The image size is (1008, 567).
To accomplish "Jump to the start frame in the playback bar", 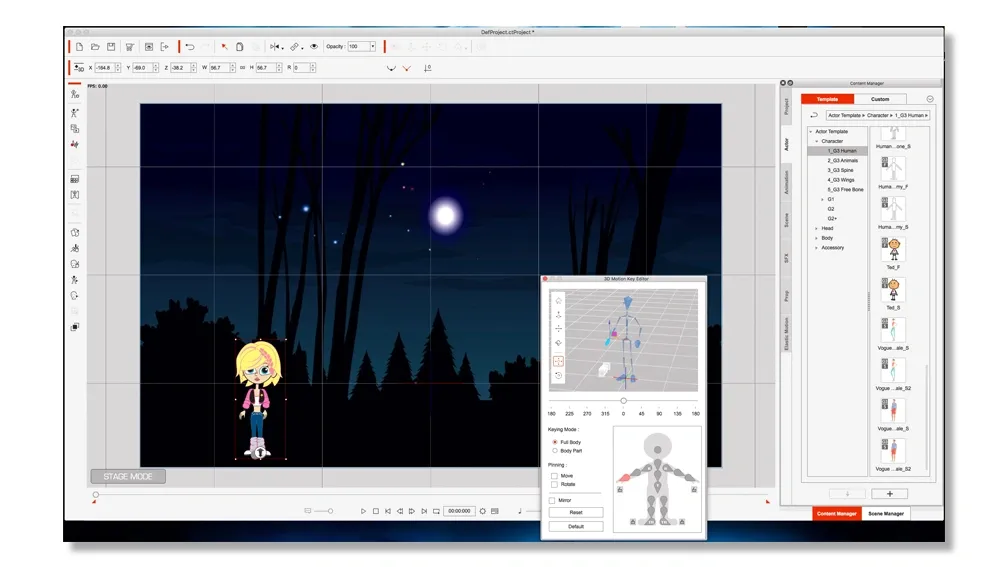I will click(388, 511).
